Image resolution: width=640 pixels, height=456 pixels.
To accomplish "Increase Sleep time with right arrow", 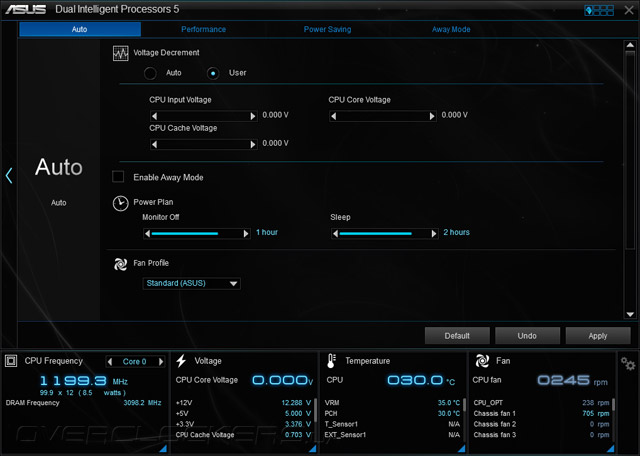I will [x=434, y=234].
